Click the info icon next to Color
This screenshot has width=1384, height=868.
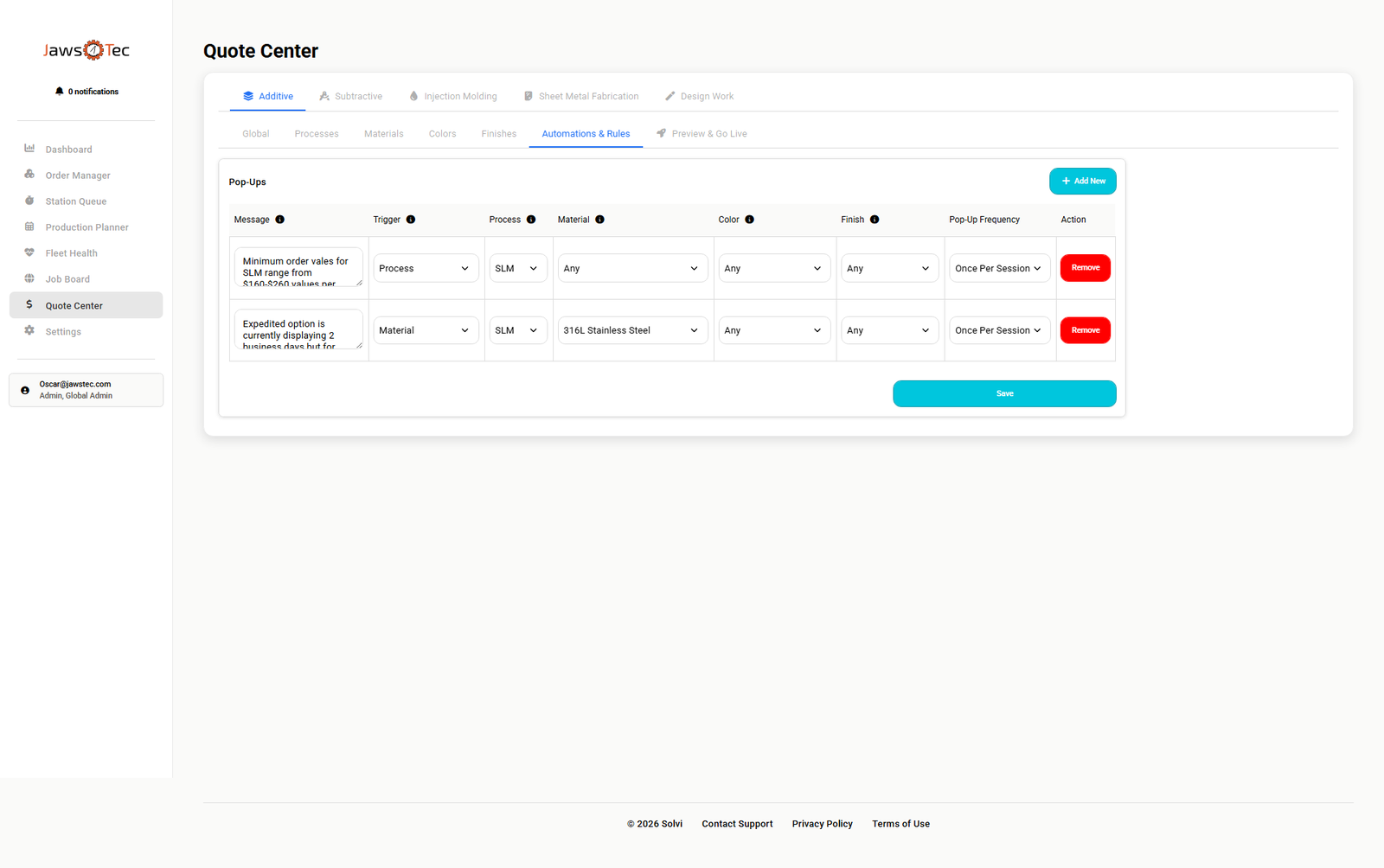click(x=749, y=220)
